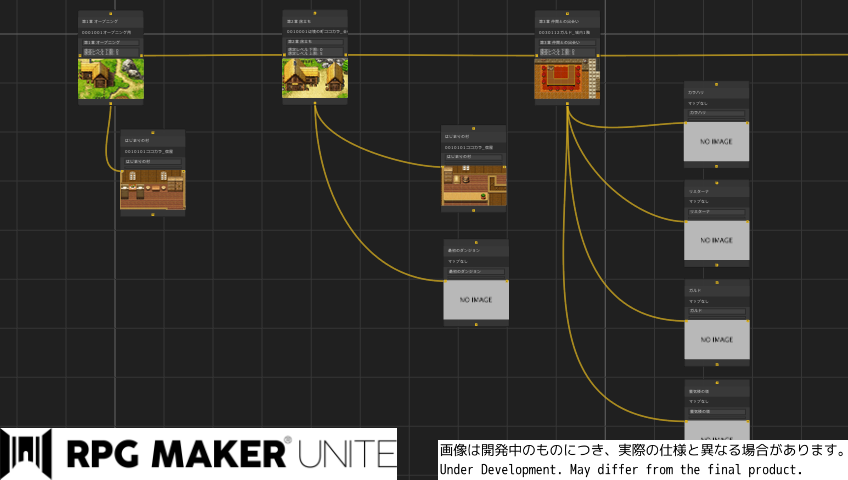Click the bottom port of カラハリ node

(716, 166)
